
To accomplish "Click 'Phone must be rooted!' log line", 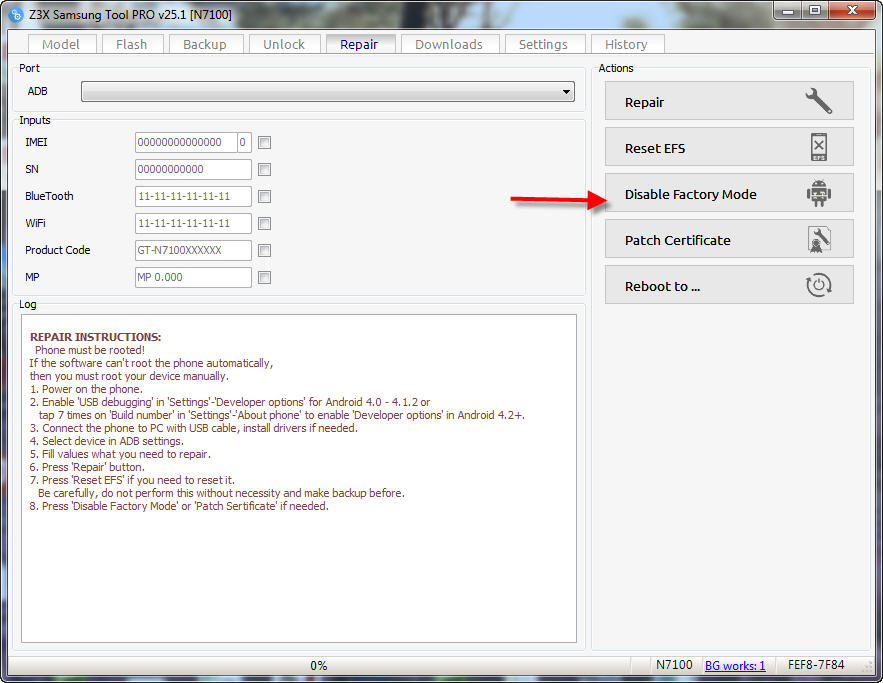I will (x=90, y=350).
